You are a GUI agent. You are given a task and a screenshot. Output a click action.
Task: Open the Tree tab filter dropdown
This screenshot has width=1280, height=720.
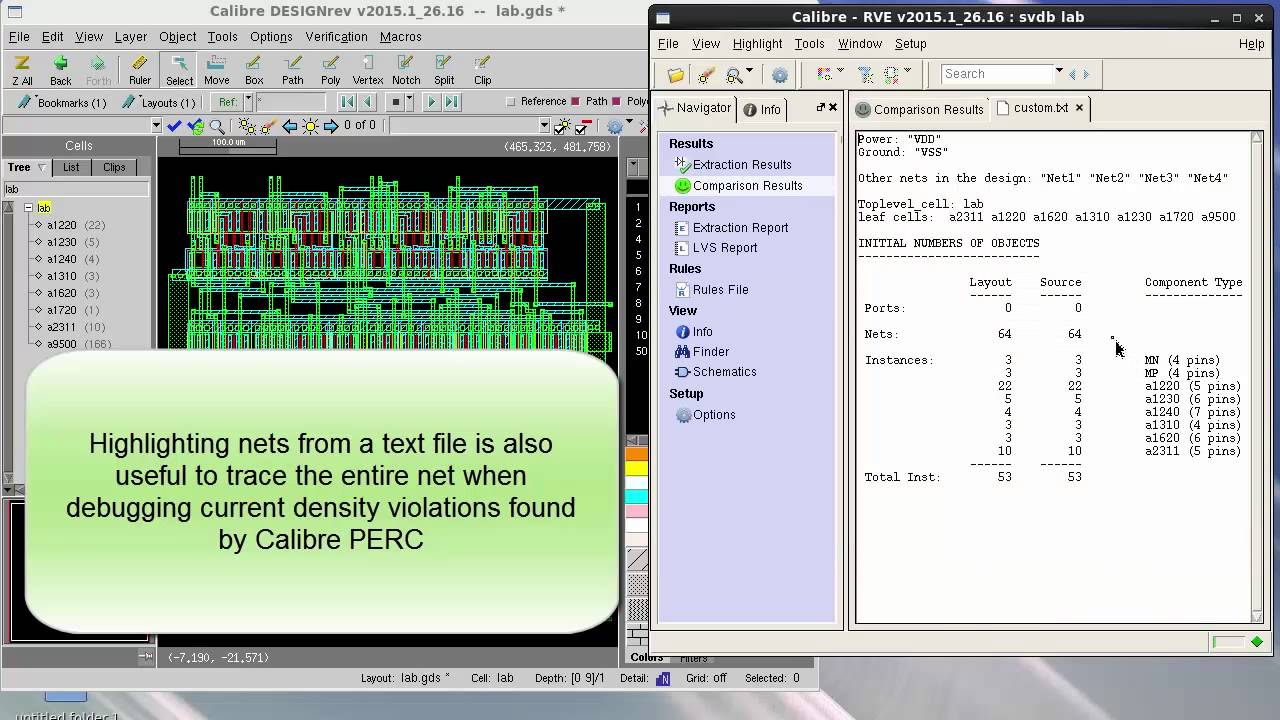click(x=41, y=168)
